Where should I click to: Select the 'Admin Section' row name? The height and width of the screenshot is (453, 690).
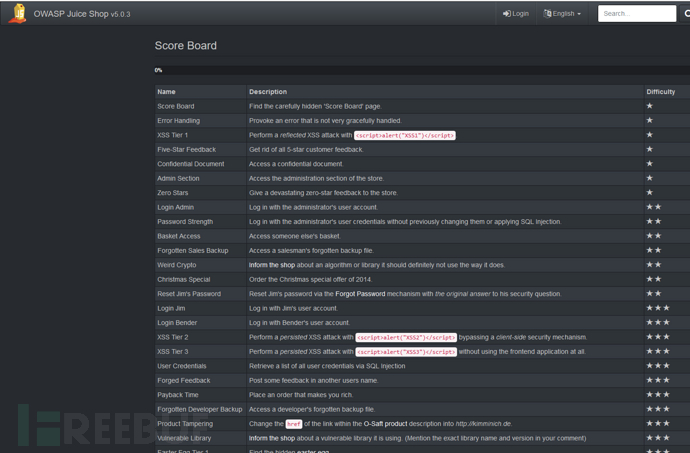tap(178, 178)
